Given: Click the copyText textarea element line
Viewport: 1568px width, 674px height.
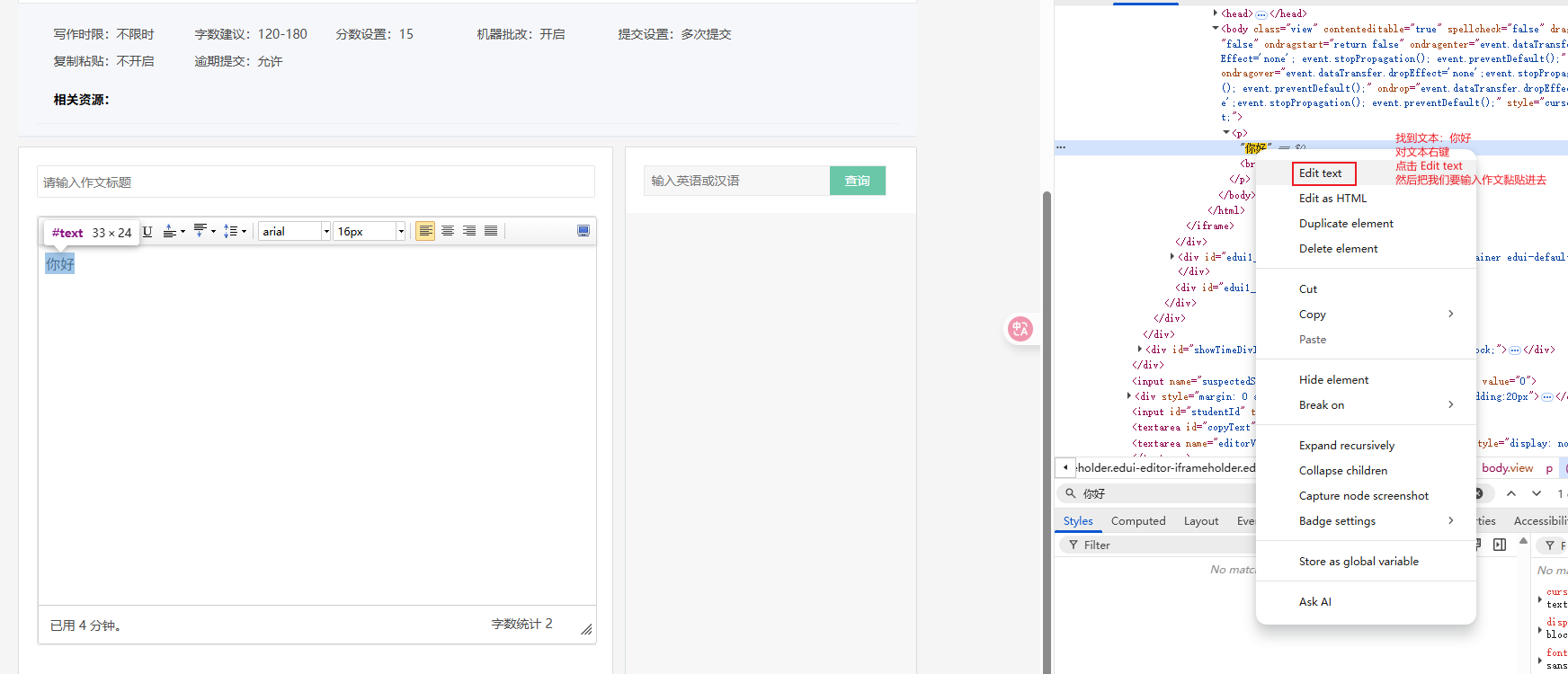Looking at the screenshot, I should 1193,428.
